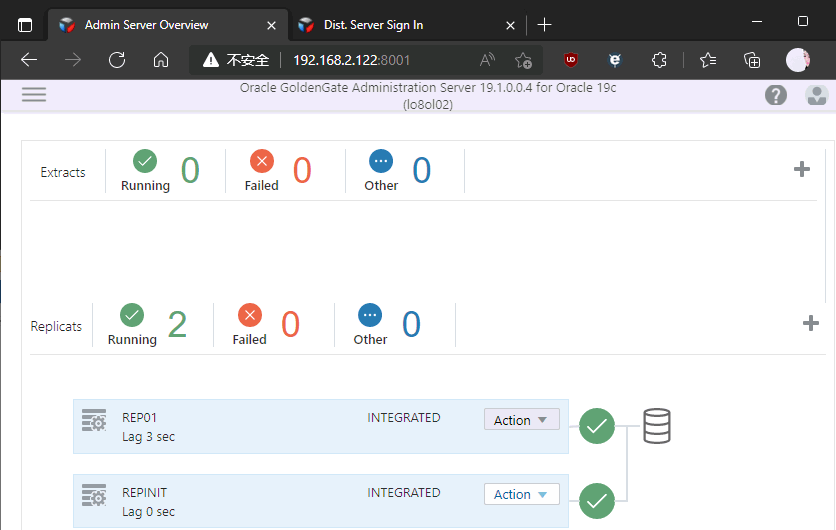Expand the REP01 Action dropdown
Image resolution: width=836 pixels, height=530 pixels.
click(521, 420)
